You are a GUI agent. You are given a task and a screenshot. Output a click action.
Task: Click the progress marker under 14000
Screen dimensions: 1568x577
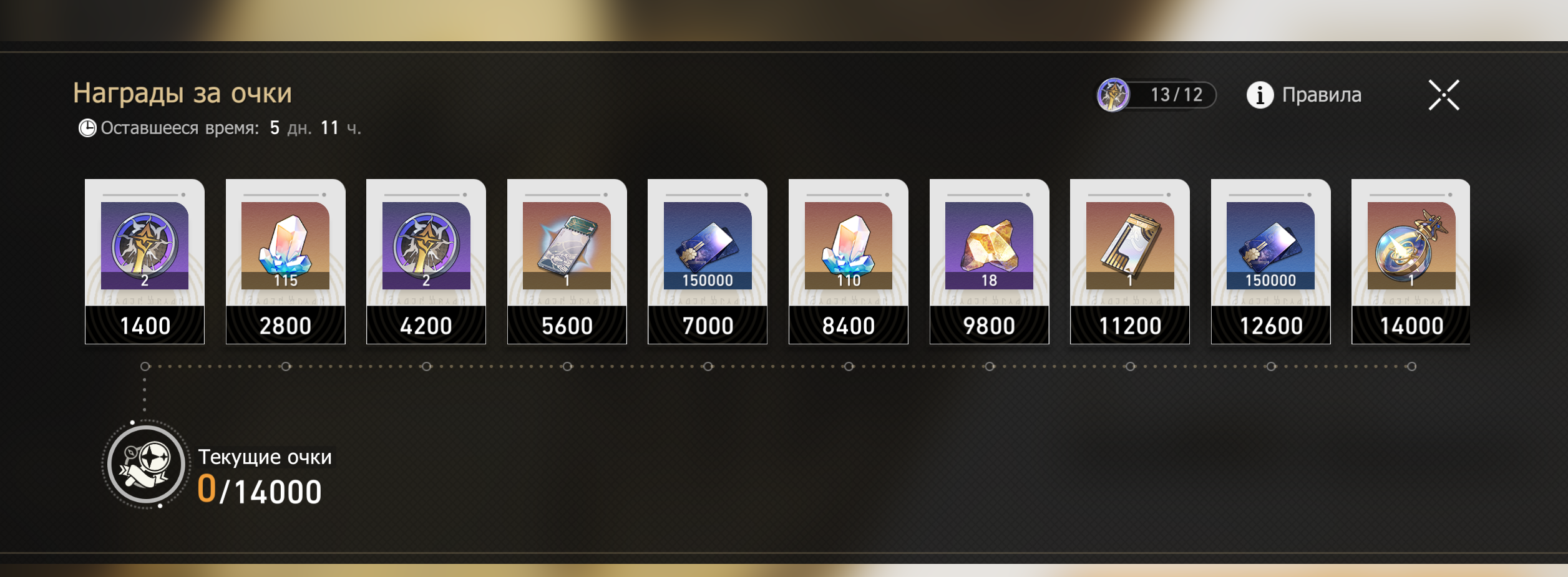[x=1411, y=367]
